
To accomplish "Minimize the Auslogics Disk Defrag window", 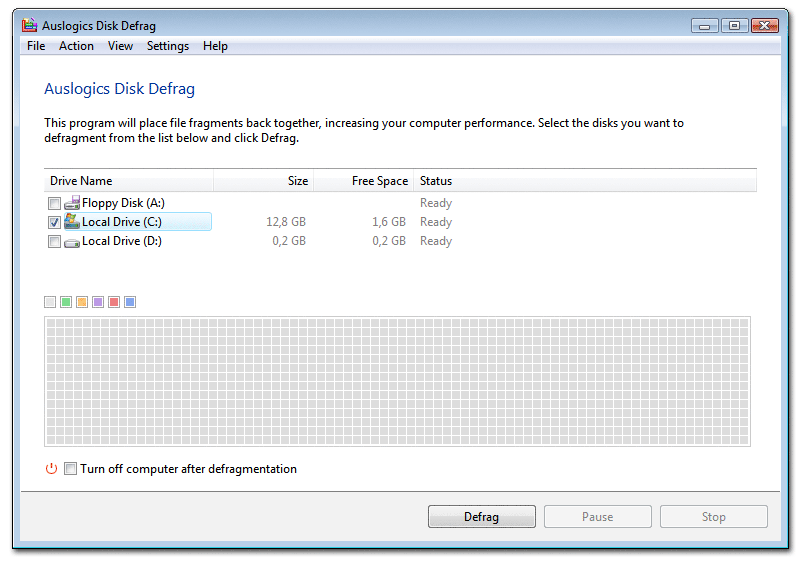I will coord(705,26).
